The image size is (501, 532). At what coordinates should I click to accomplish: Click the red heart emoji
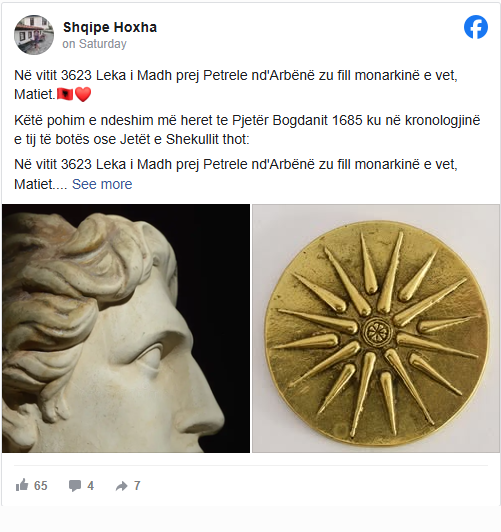[x=83, y=94]
